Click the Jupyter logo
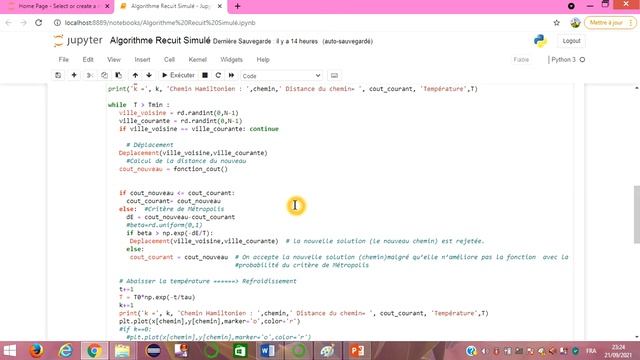The width and height of the screenshot is (640, 360). point(78,40)
